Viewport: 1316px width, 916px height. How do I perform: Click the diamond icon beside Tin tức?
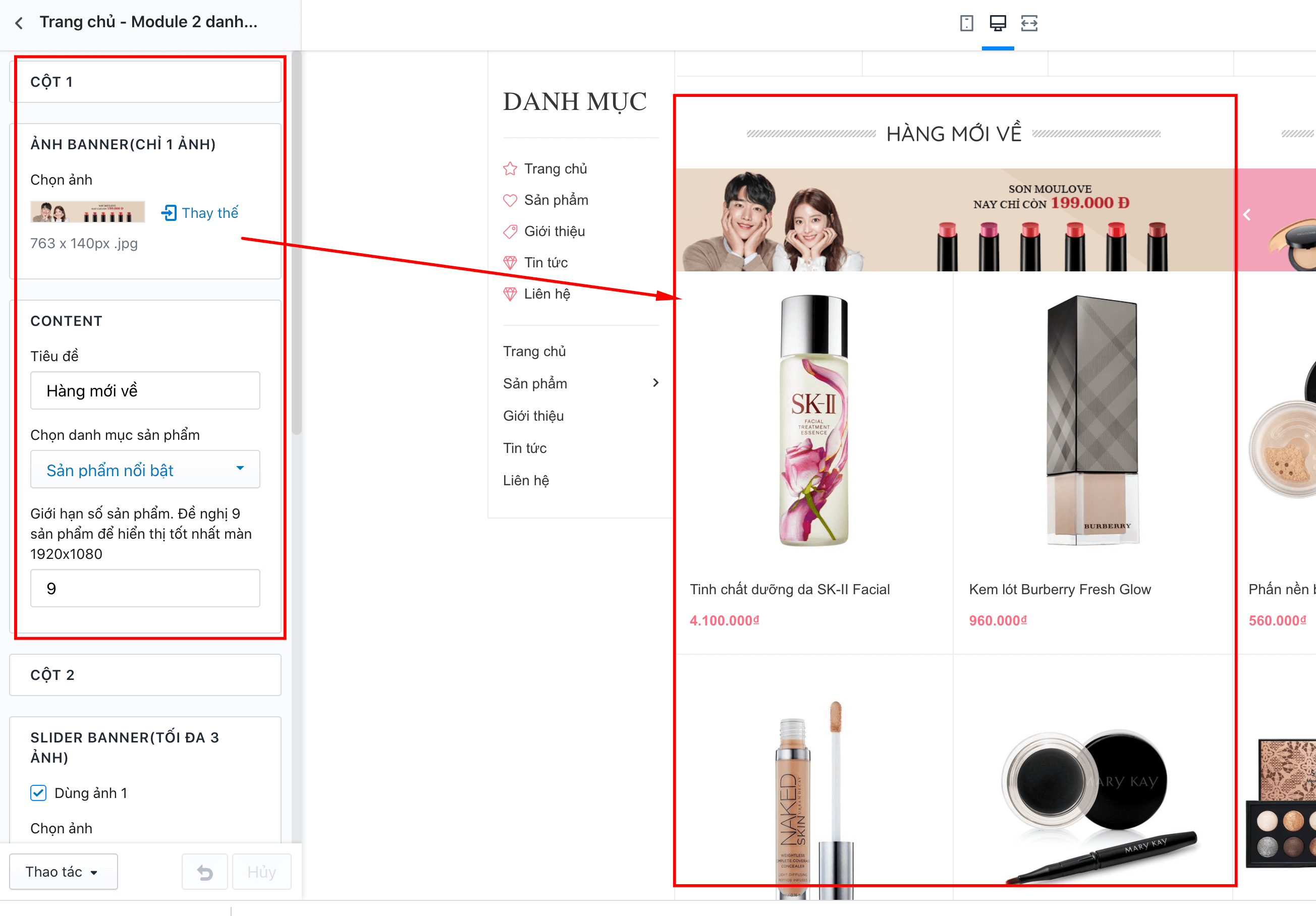510,263
